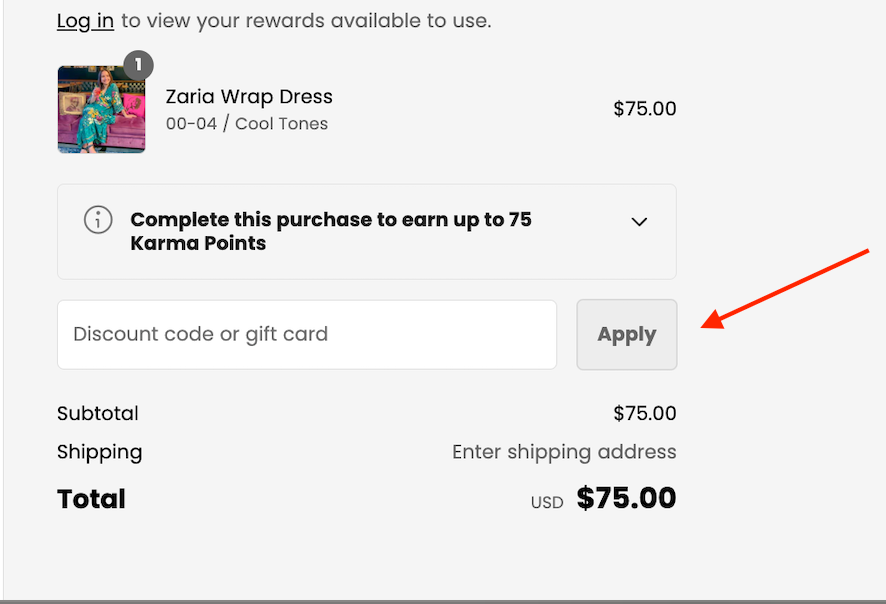Click the Log in link

coord(85,21)
